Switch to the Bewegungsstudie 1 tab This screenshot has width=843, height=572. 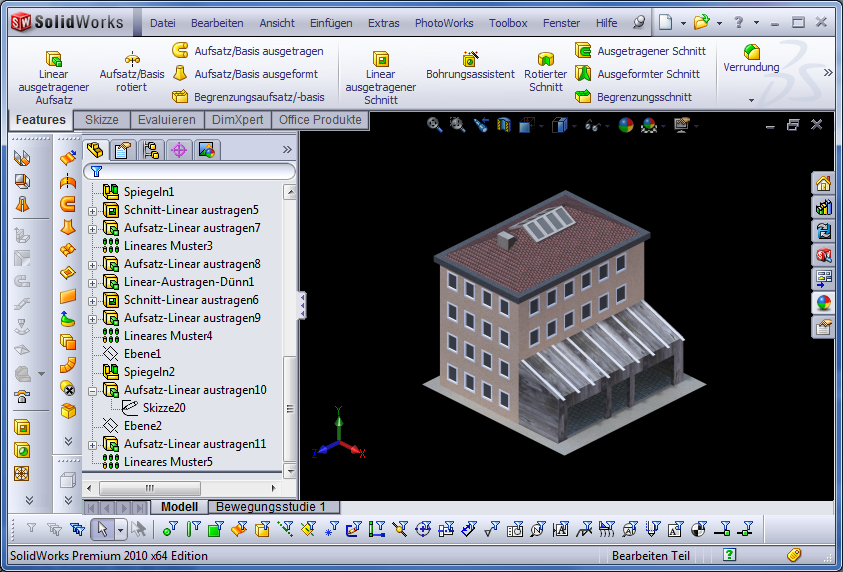(272, 507)
